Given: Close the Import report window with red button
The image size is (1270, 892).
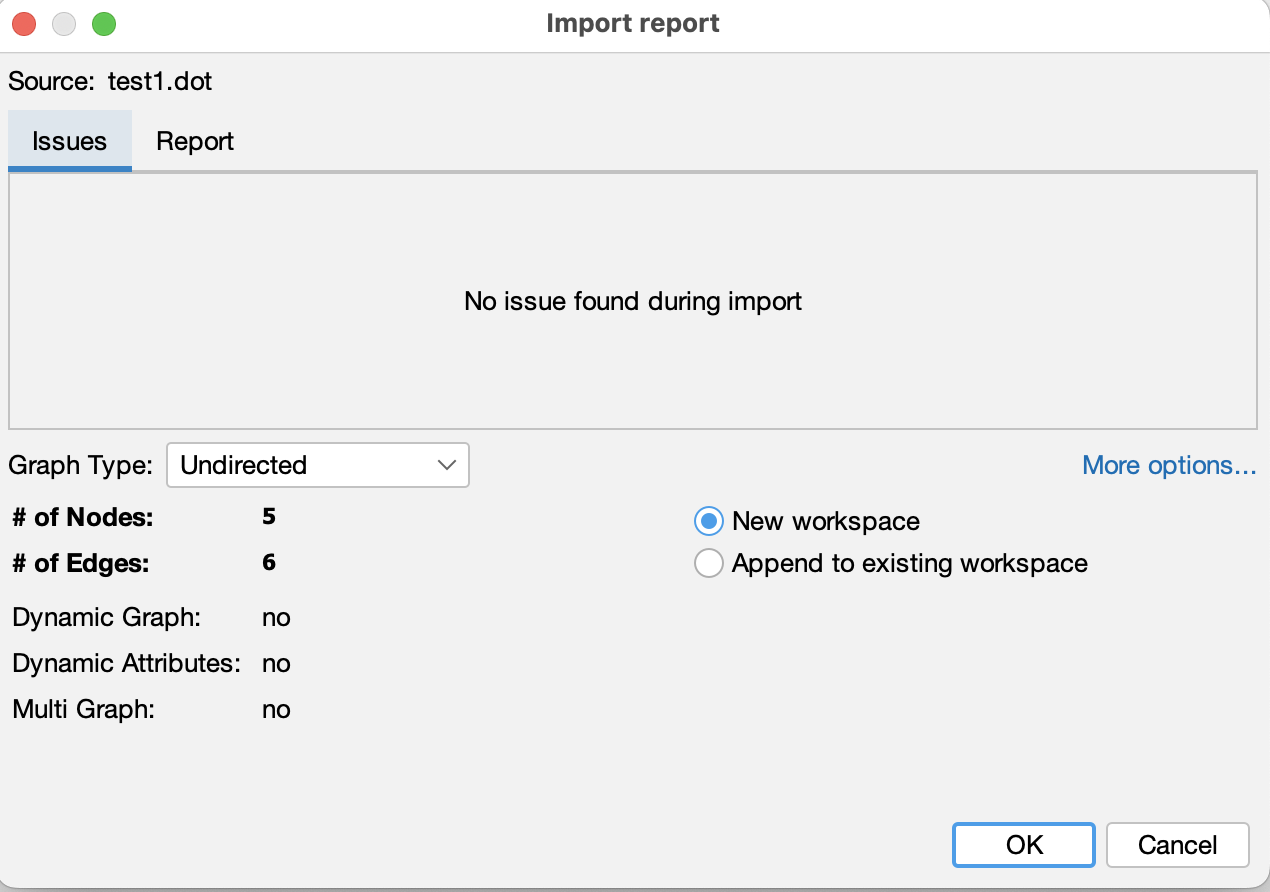Looking at the screenshot, I should [x=24, y=24].
